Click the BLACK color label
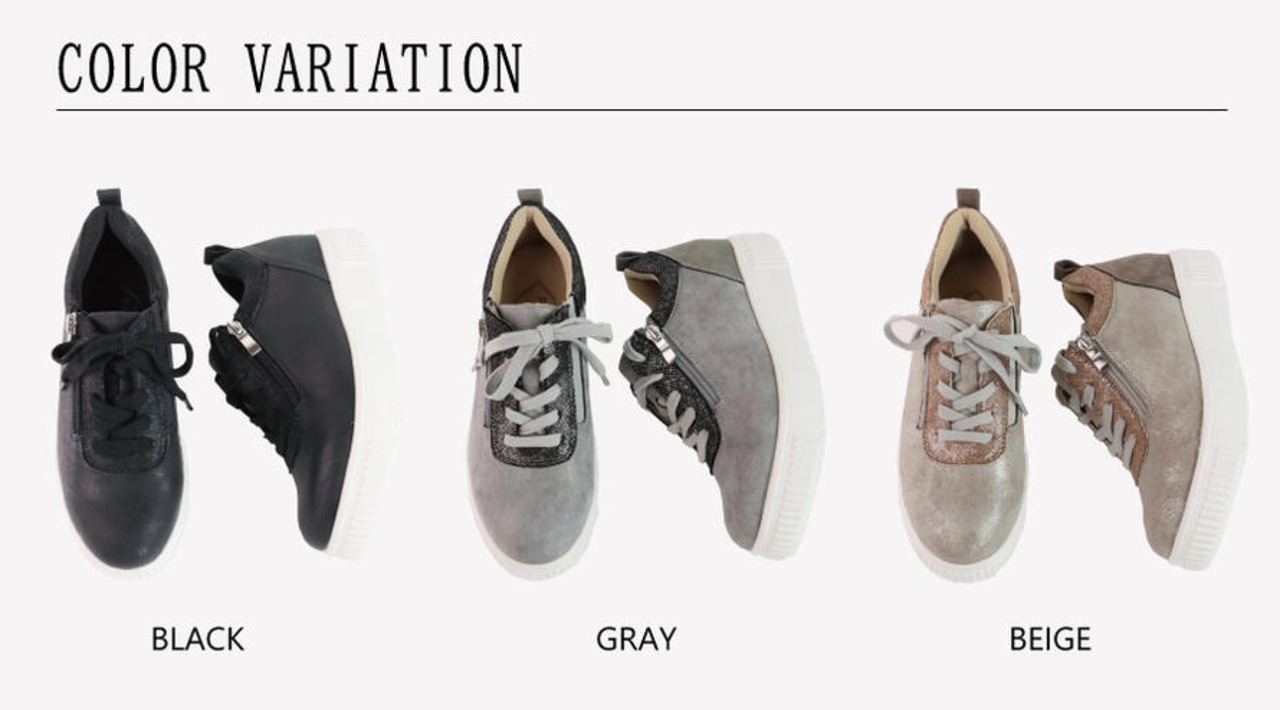 (x=197, y=638)
